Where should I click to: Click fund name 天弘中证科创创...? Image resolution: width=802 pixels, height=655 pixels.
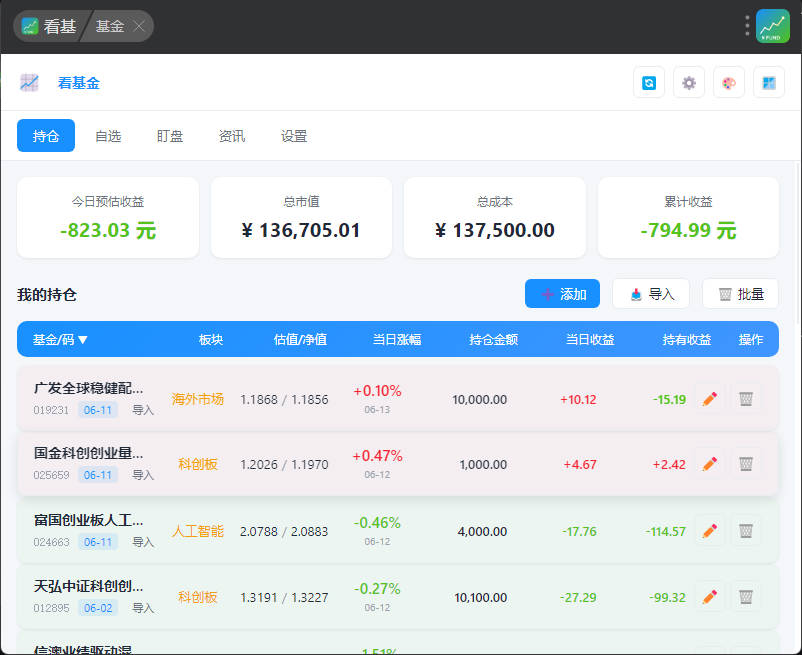(x=88, y=586)
